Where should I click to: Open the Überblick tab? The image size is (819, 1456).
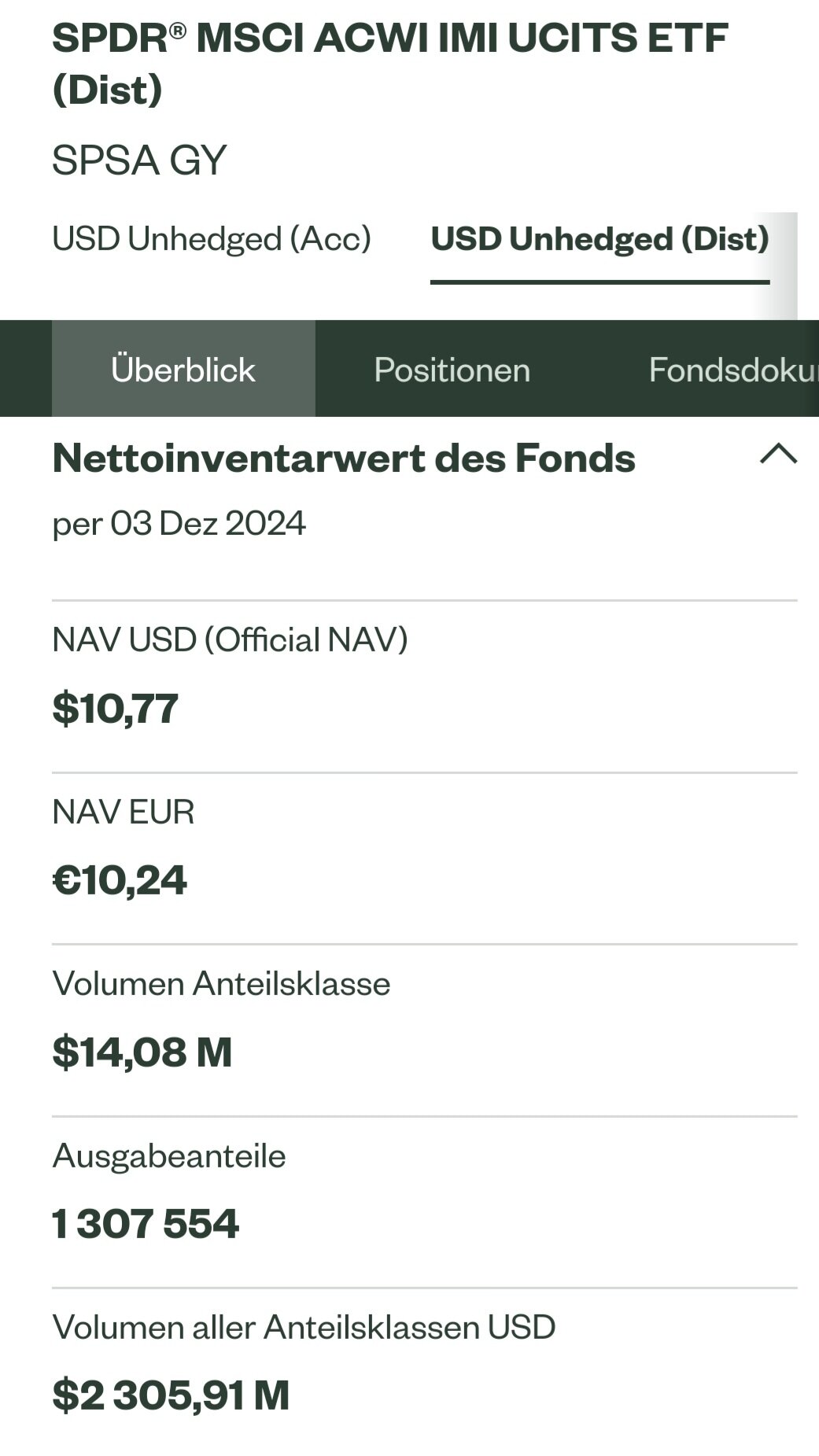[x=183, y=369]
